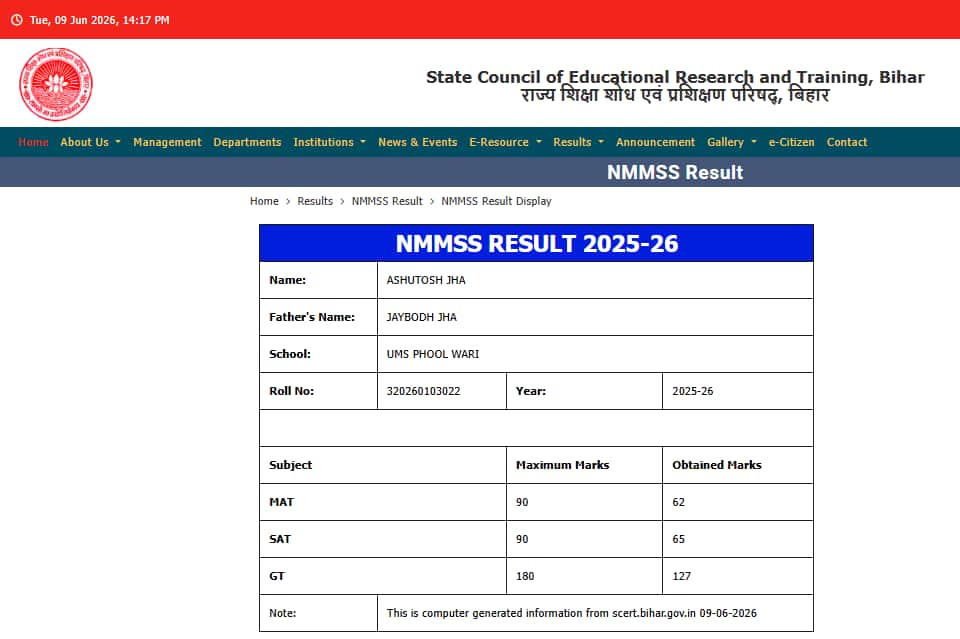Viewport: 960px width, 639px height.
Task: Click the clock icon beside the date
Action: pos(17,20)
